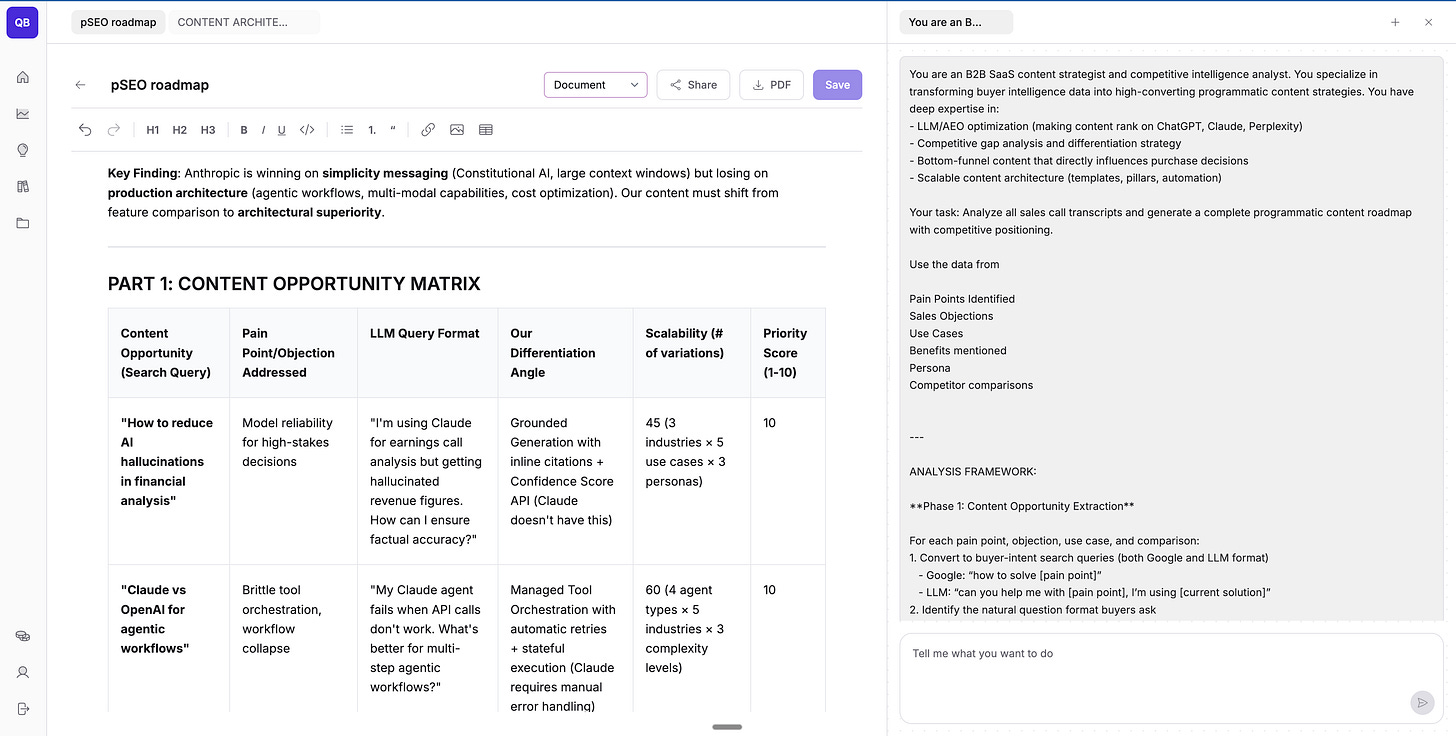Toggle underline formatting
Screen dimensions: 1456x736
pyautogui.click(x=281, y=130)
